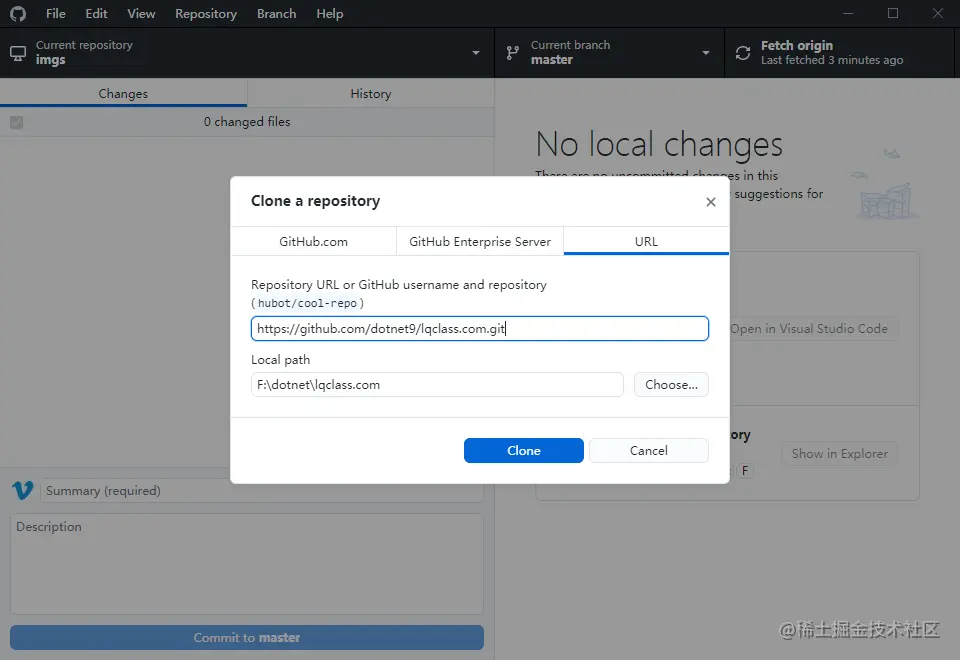Click Show in Explorer button
The width and height of the screenshot is (960, 660).
tap(839, 454)
